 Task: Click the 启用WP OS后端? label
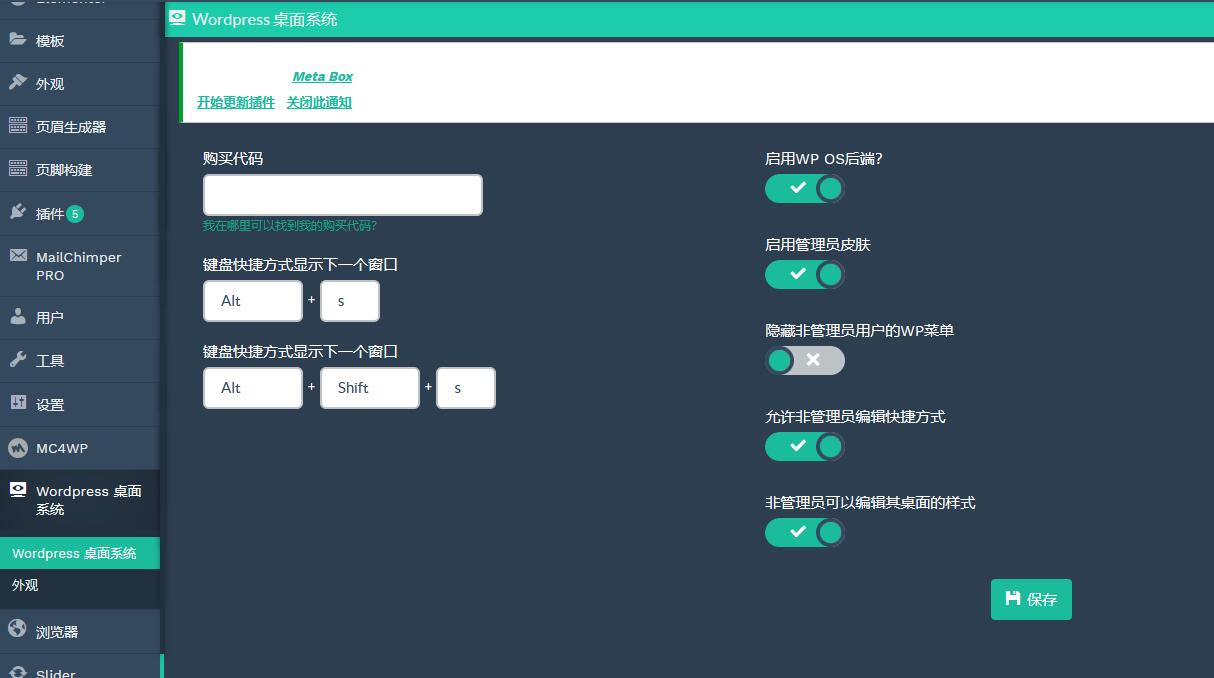pos(824,158)
